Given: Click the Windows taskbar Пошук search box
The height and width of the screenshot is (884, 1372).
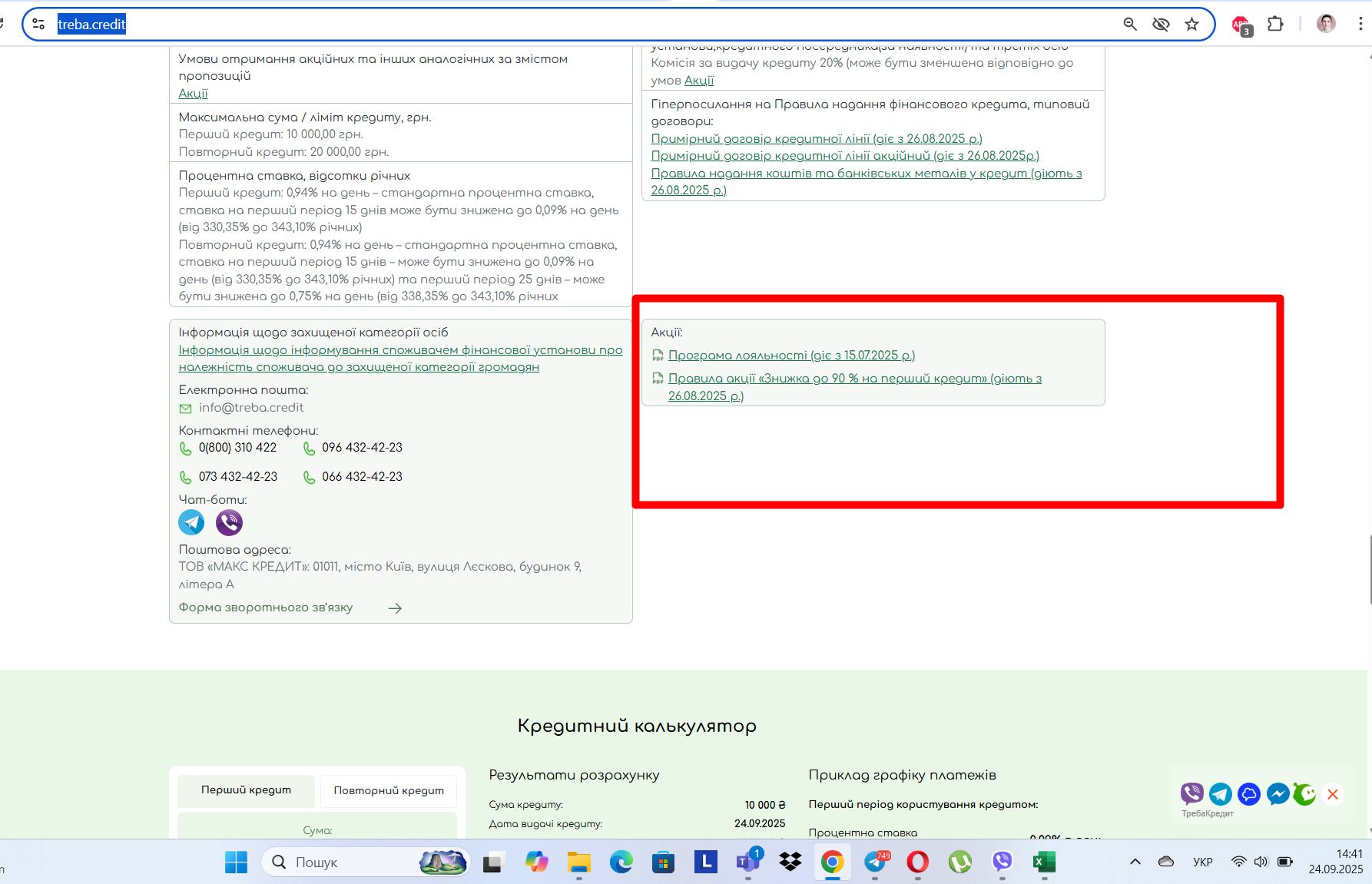Looking at the screenshot, I should tap(366, 862).
